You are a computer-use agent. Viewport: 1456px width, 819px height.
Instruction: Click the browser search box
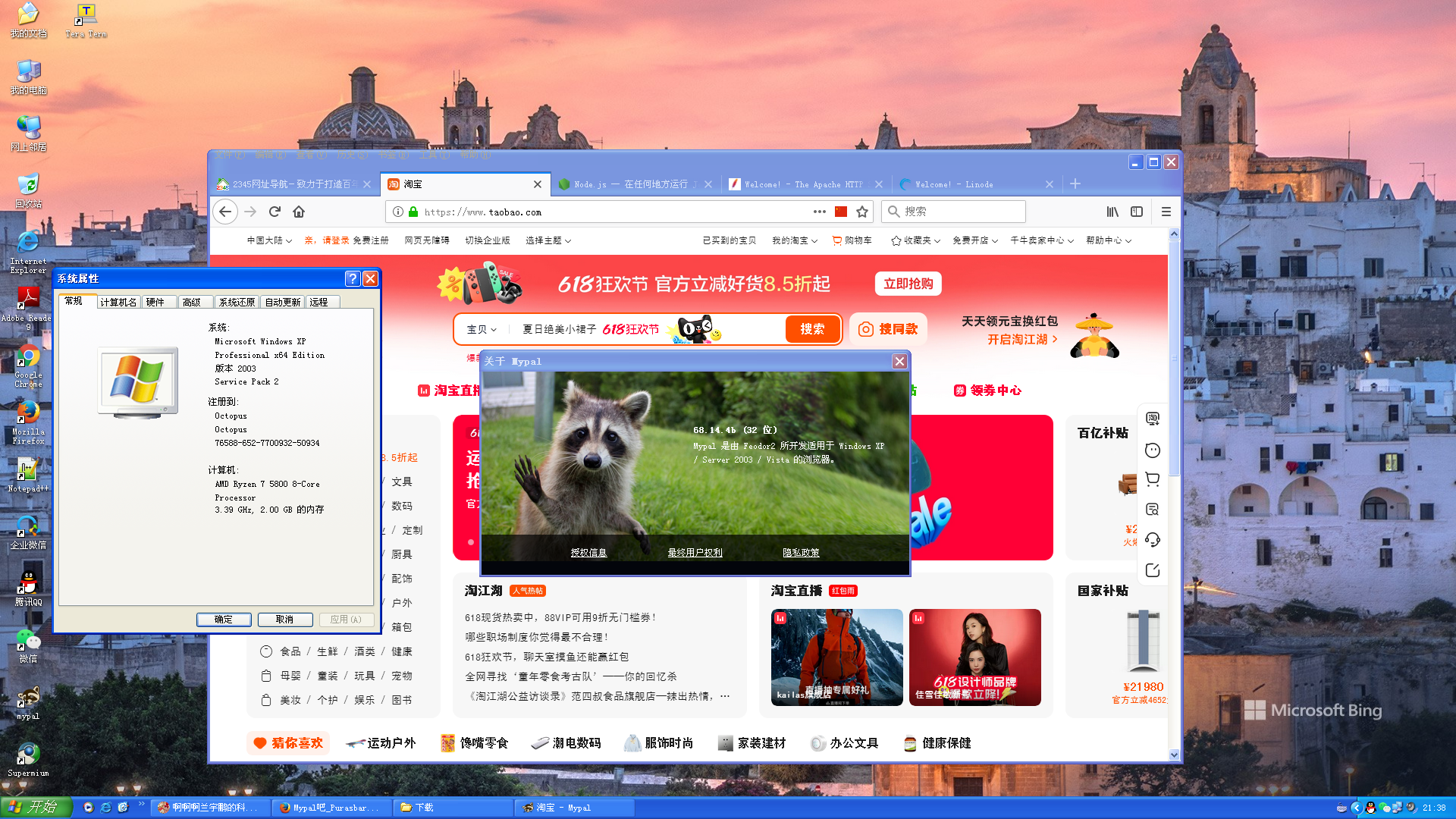click(953, 212)
